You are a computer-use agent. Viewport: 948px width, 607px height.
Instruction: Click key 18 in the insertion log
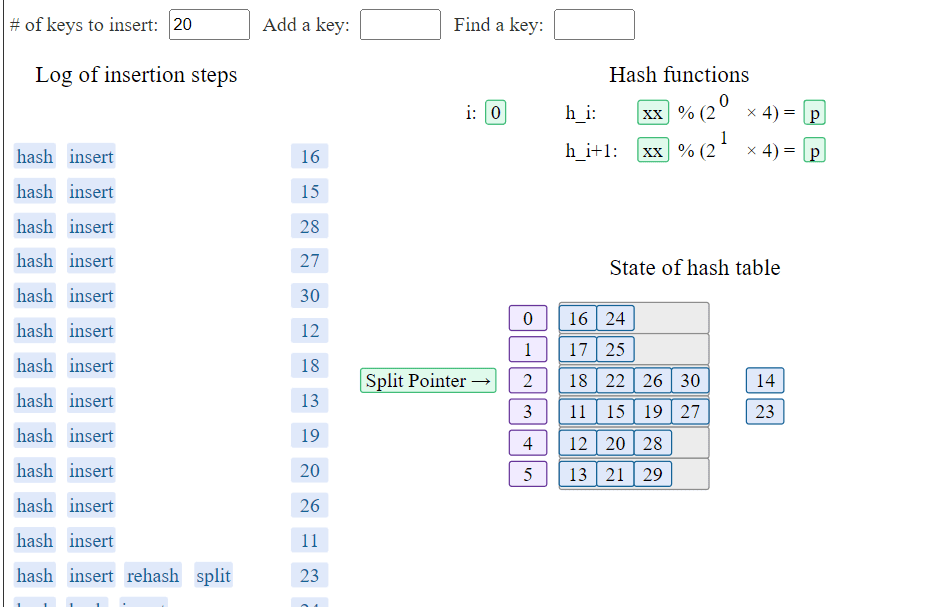coord(310,366)
